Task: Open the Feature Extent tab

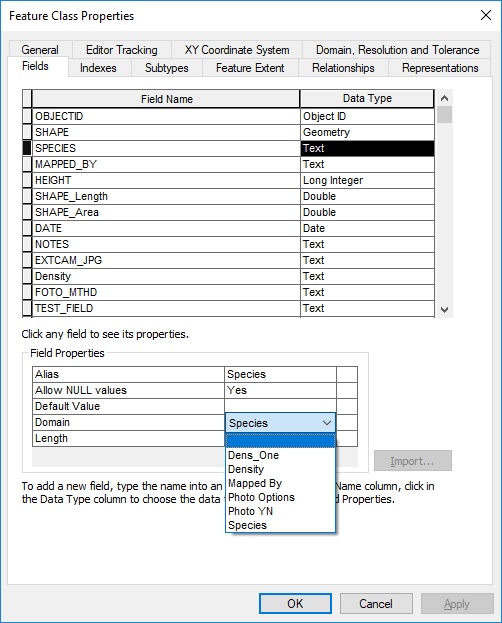Action: 250,68
